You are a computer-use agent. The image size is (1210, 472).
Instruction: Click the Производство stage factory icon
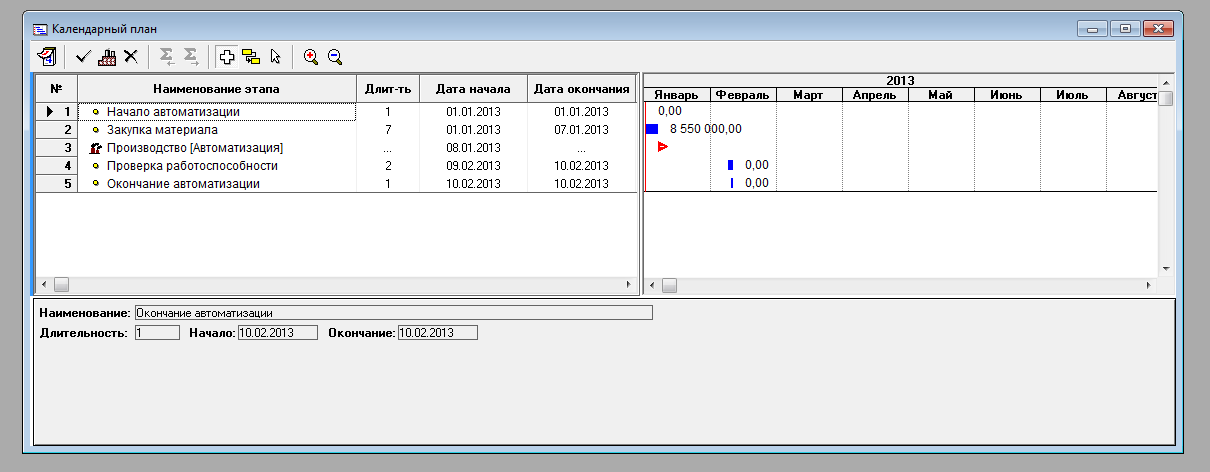click(x=96, y=148)
